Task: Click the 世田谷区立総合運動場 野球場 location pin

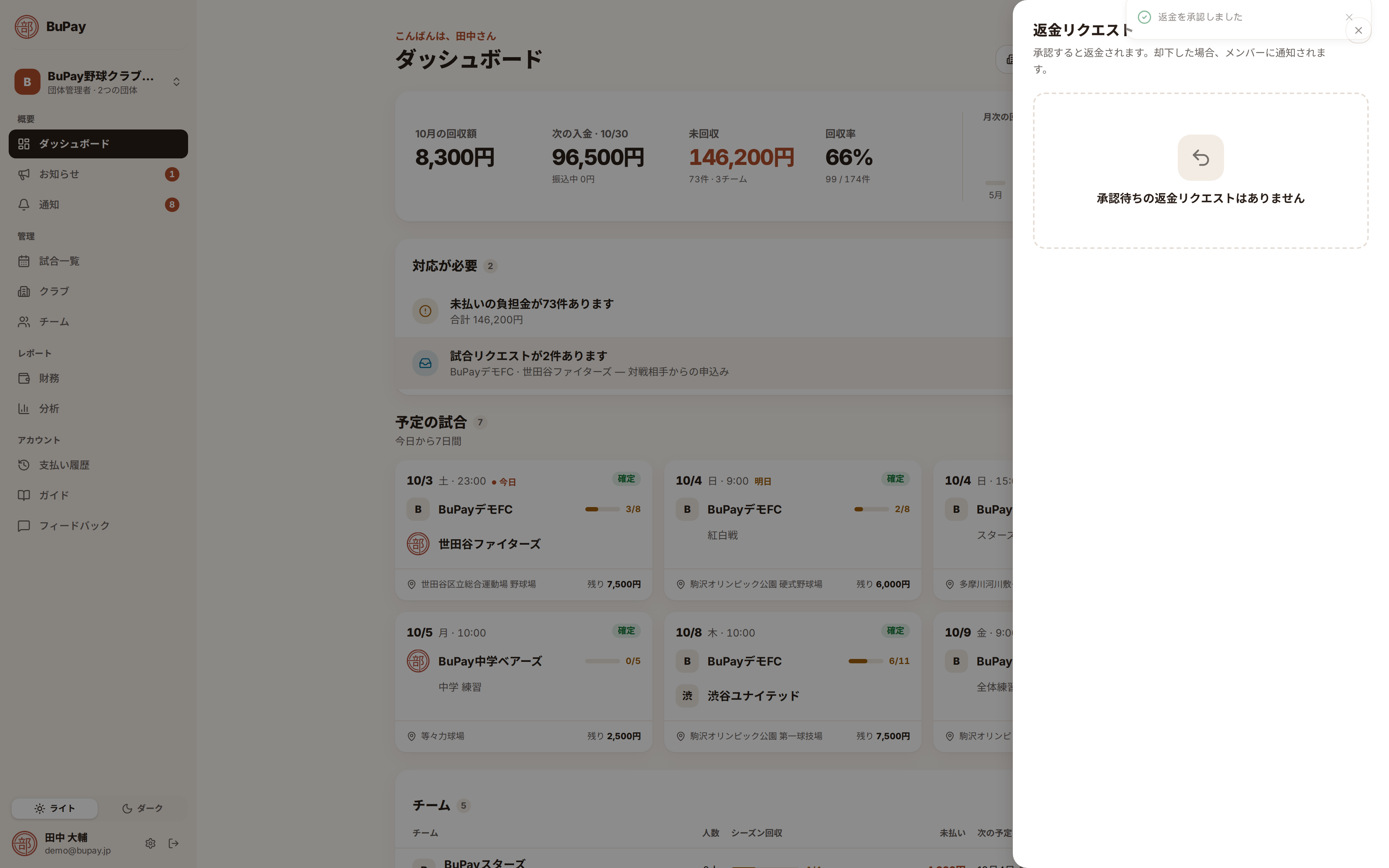Action: tap(412, 584)
